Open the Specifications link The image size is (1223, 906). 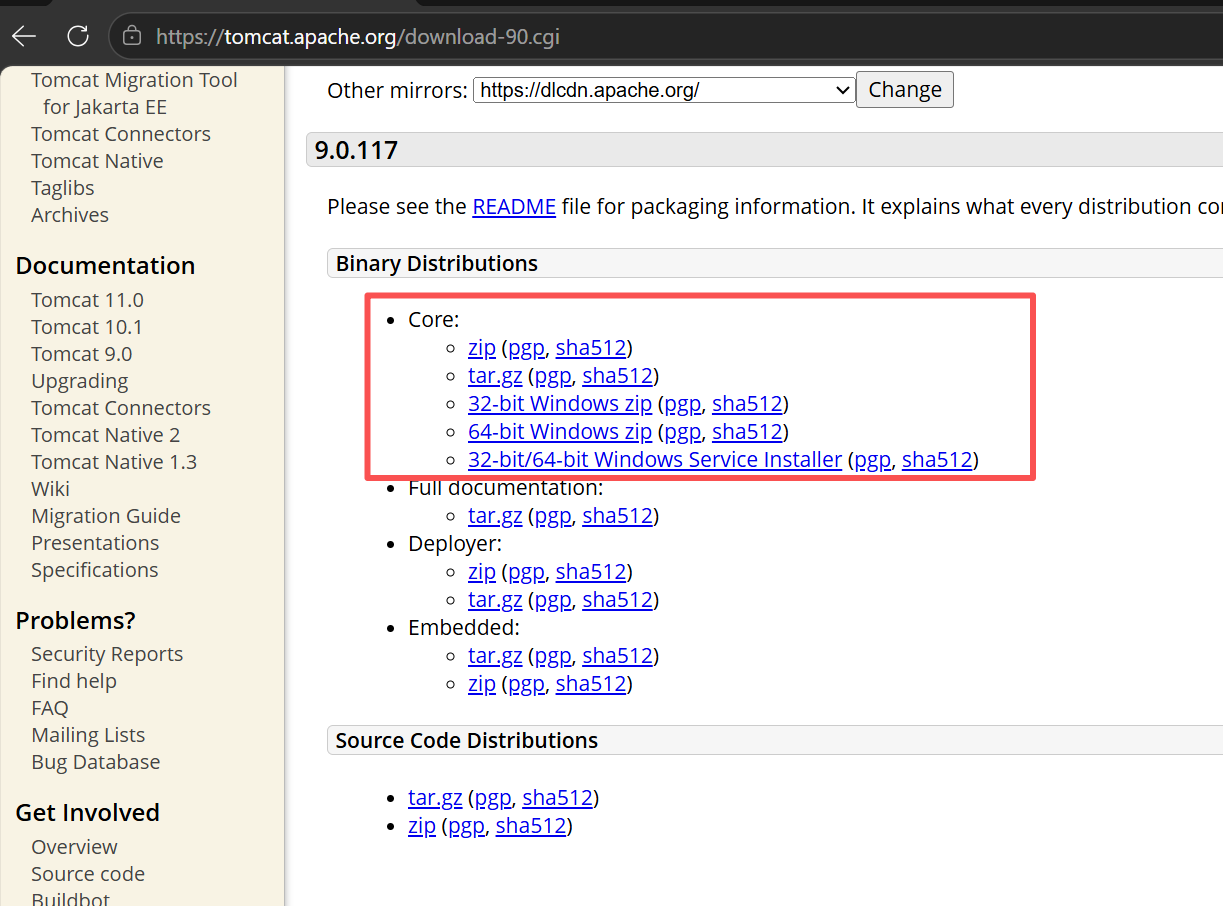click(x=95, y=570)
